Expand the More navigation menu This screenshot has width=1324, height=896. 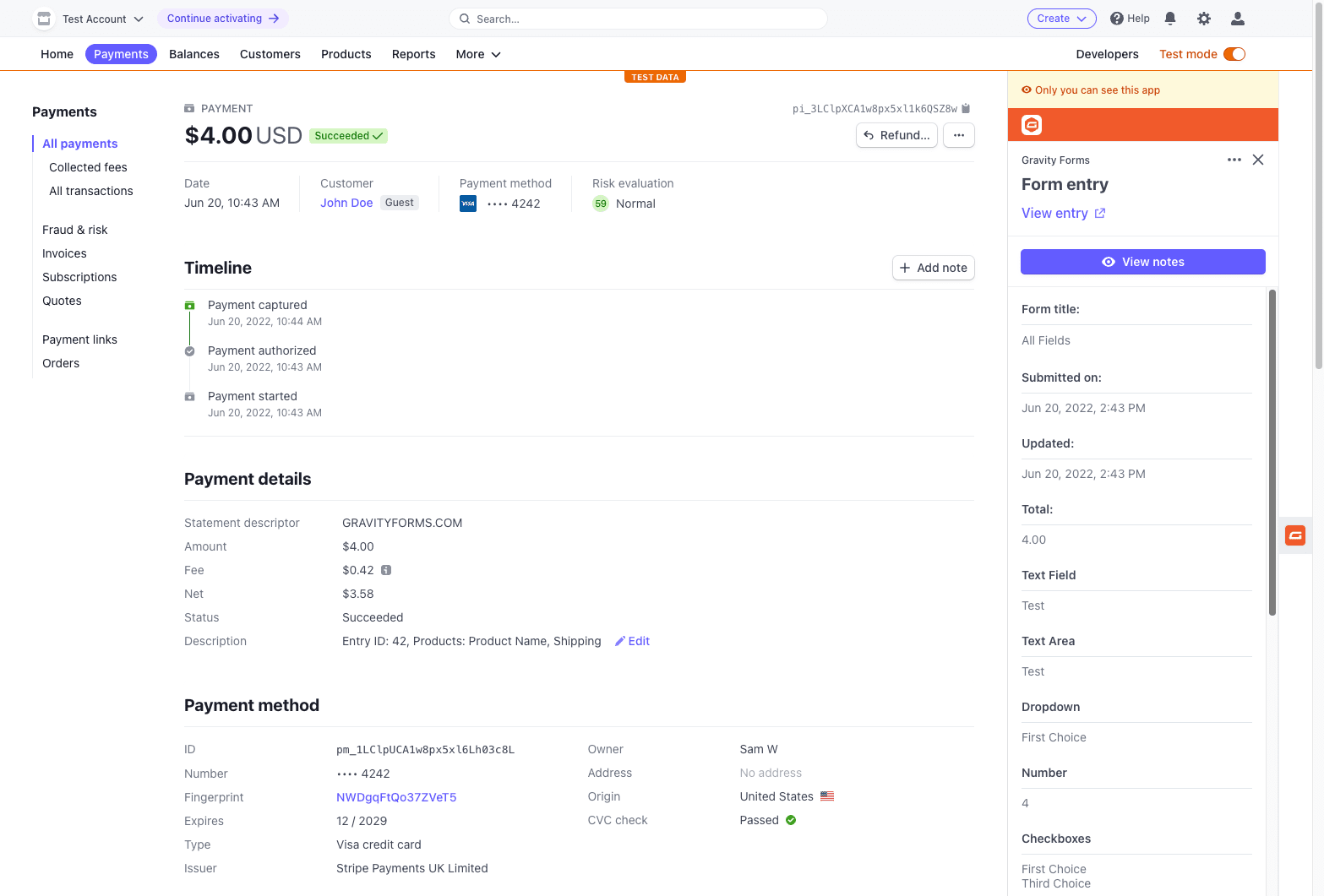pos(477,54)
